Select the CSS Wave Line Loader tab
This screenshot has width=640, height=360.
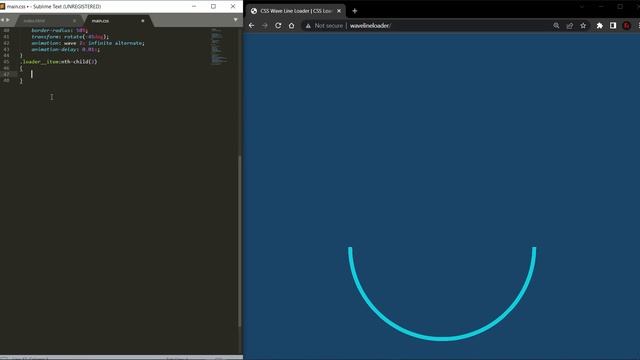tap(296, 11)
